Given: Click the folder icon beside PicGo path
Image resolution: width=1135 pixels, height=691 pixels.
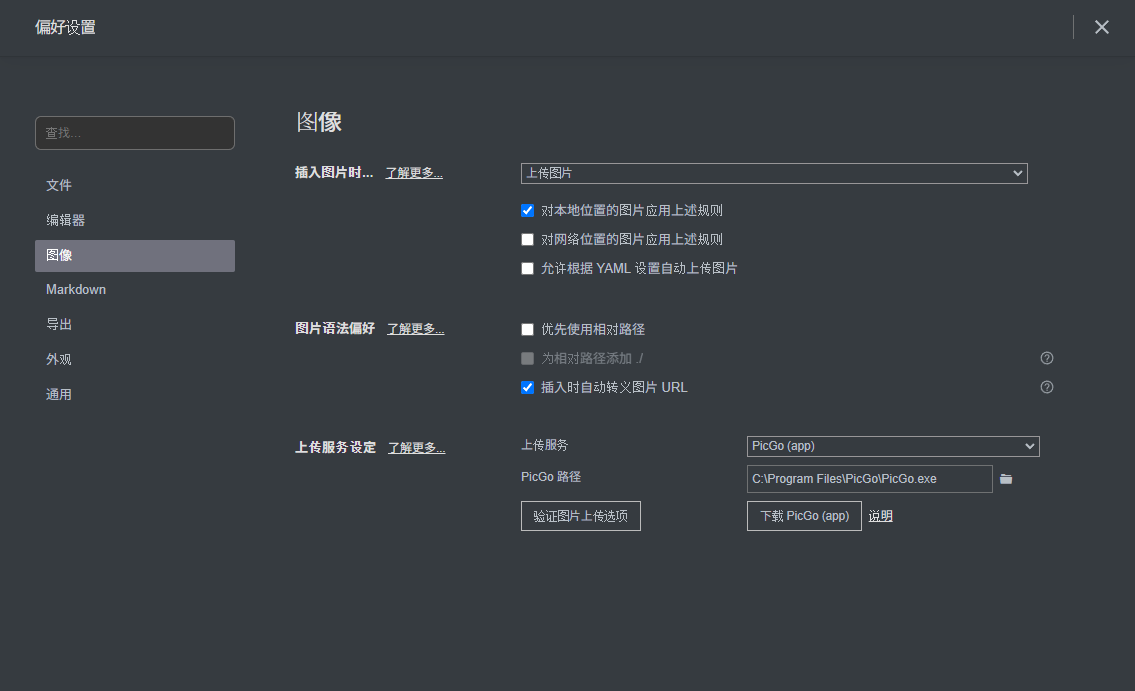Looking at the screenshot, I should [1006, 479].
